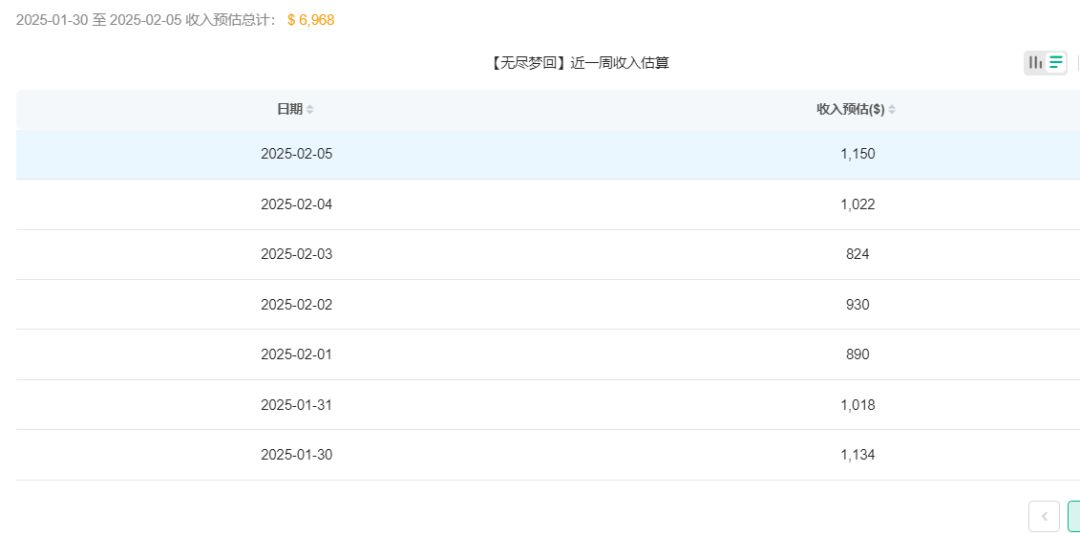The width and height of the screenshot is (1080, 536).
Task: Click the revenue value 1,150
Action: [x=858, y=154]
